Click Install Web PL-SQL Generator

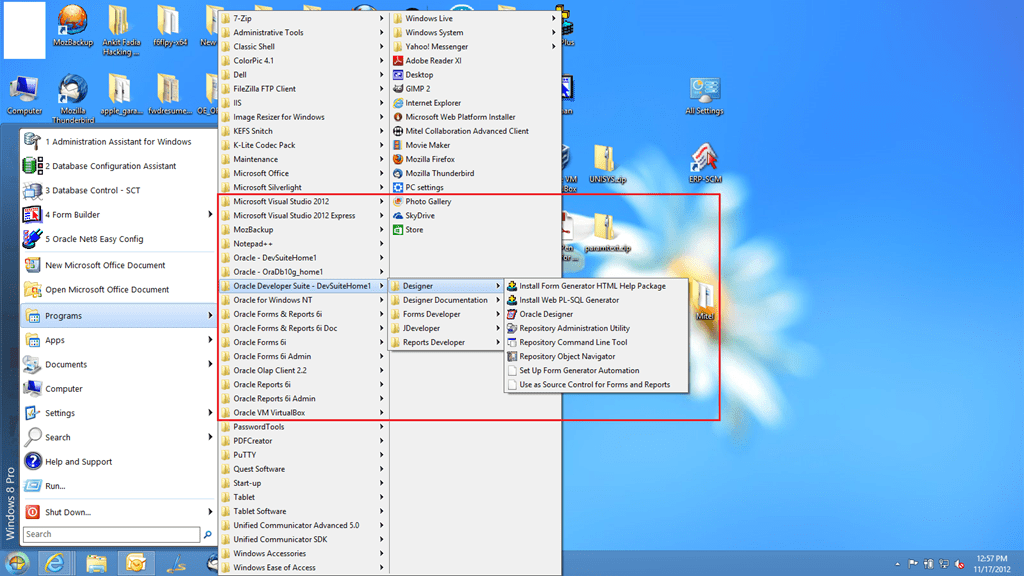tap(596, 300)
